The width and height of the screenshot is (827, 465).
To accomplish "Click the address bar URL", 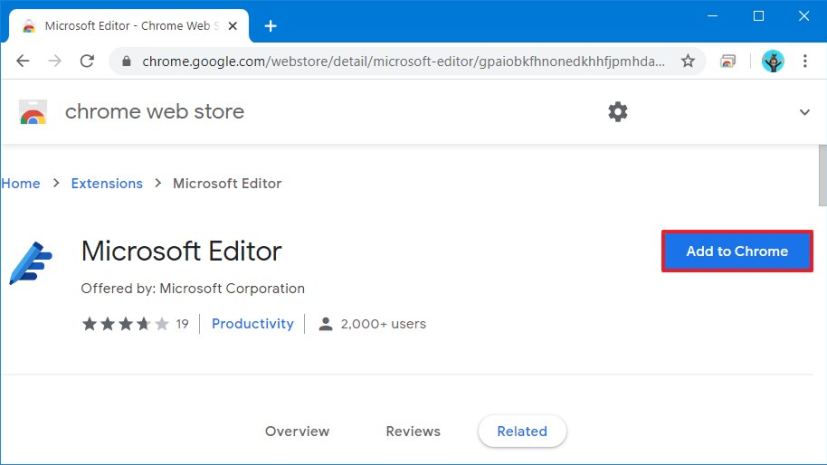I will [403, 61].
